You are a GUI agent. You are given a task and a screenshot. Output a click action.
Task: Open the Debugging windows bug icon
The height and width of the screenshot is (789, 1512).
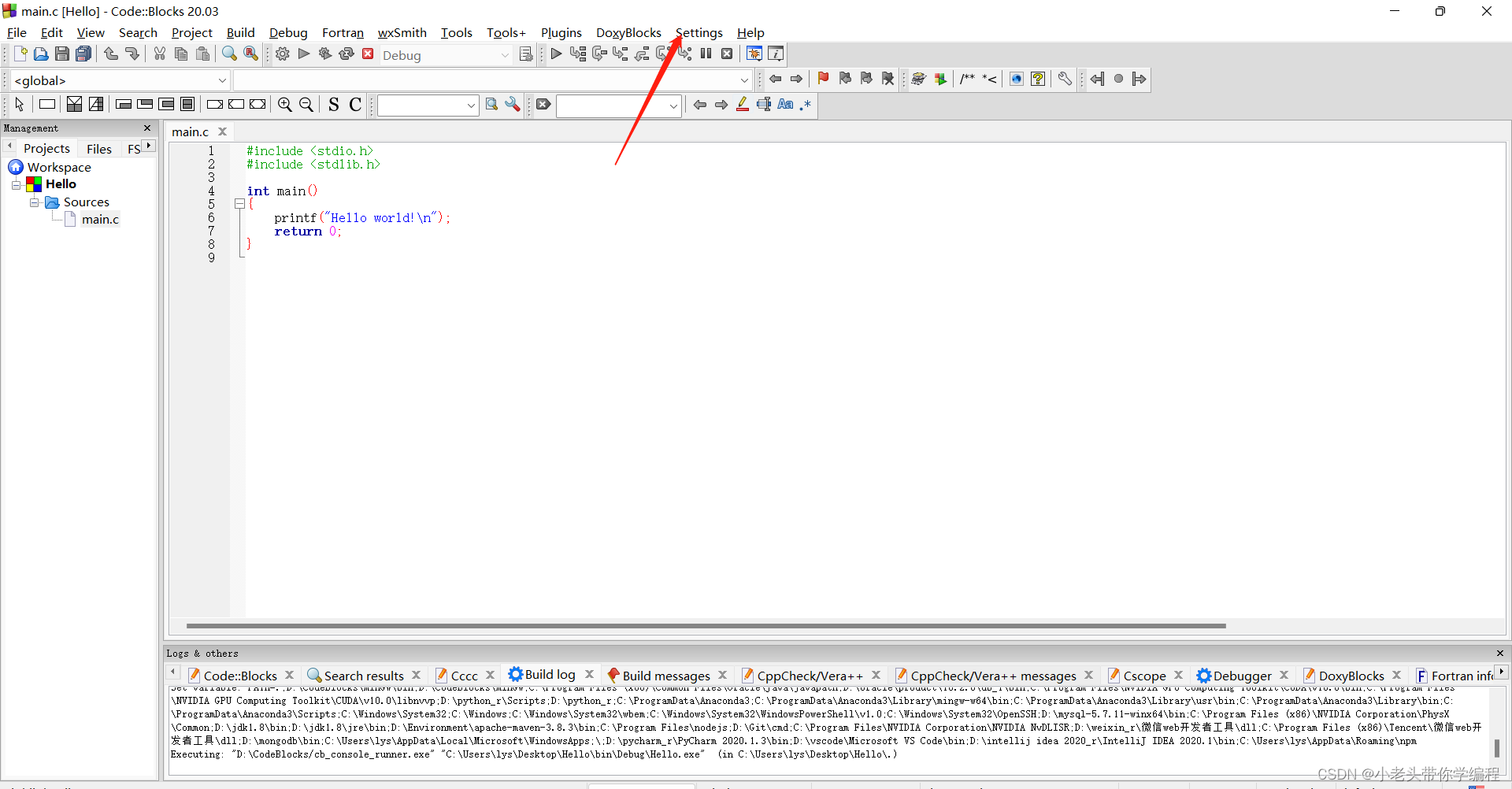point(754,54)
